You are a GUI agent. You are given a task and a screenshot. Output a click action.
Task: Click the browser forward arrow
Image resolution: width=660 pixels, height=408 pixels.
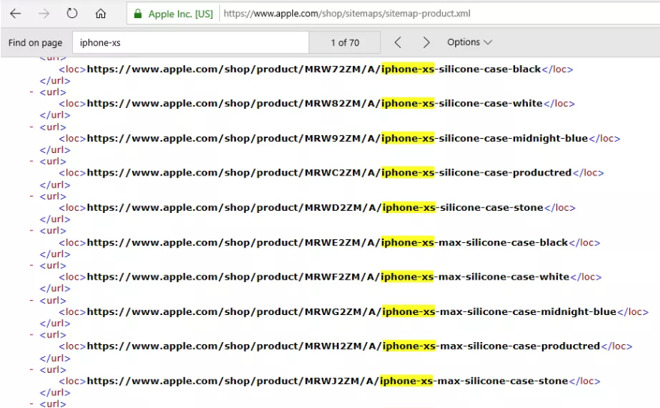click(x=44, y=13)
